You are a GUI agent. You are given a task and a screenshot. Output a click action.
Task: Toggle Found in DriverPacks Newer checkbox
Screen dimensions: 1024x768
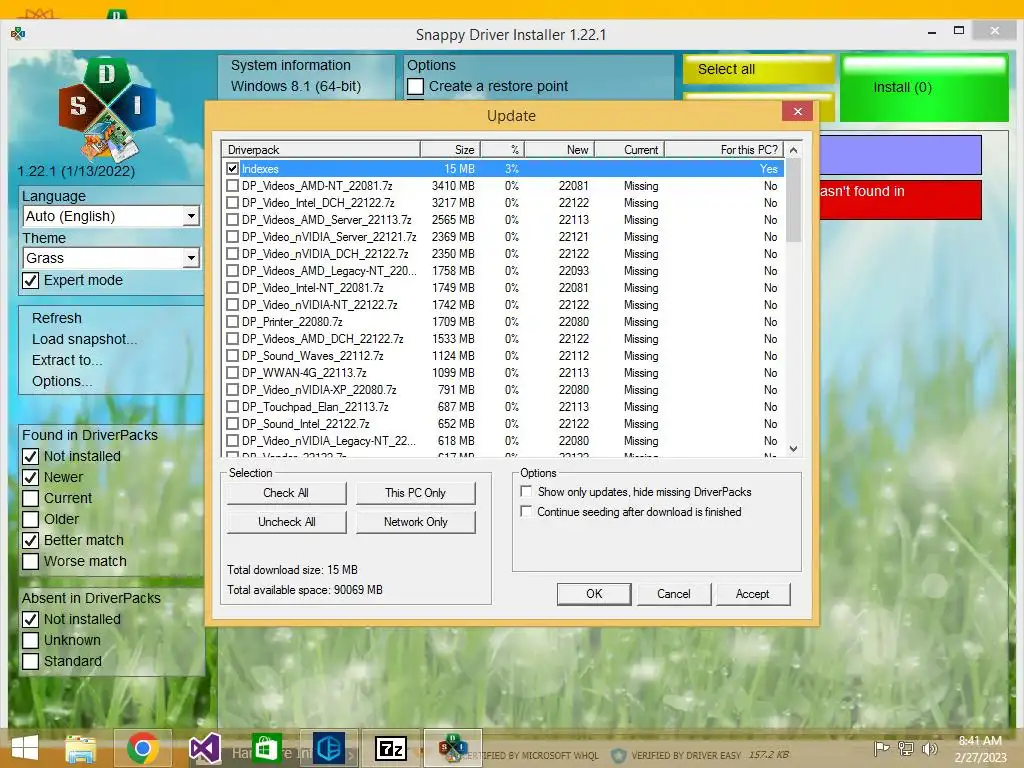click(x=31, y=477)
